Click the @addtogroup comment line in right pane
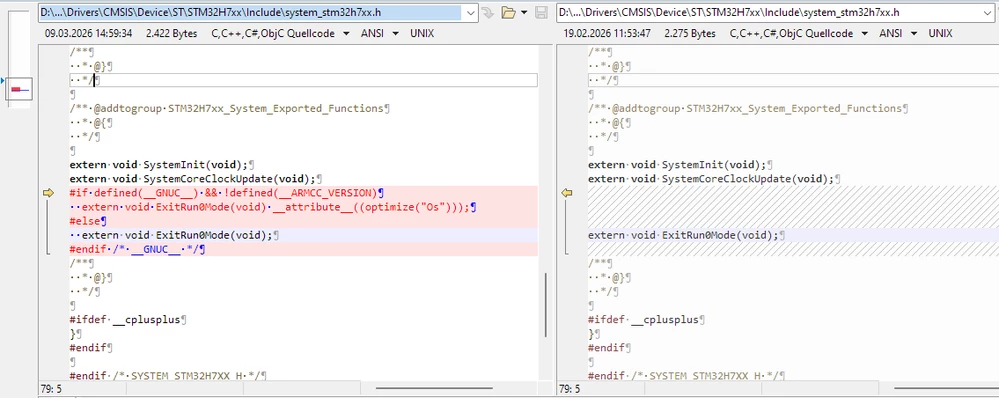 pos(748,109)
